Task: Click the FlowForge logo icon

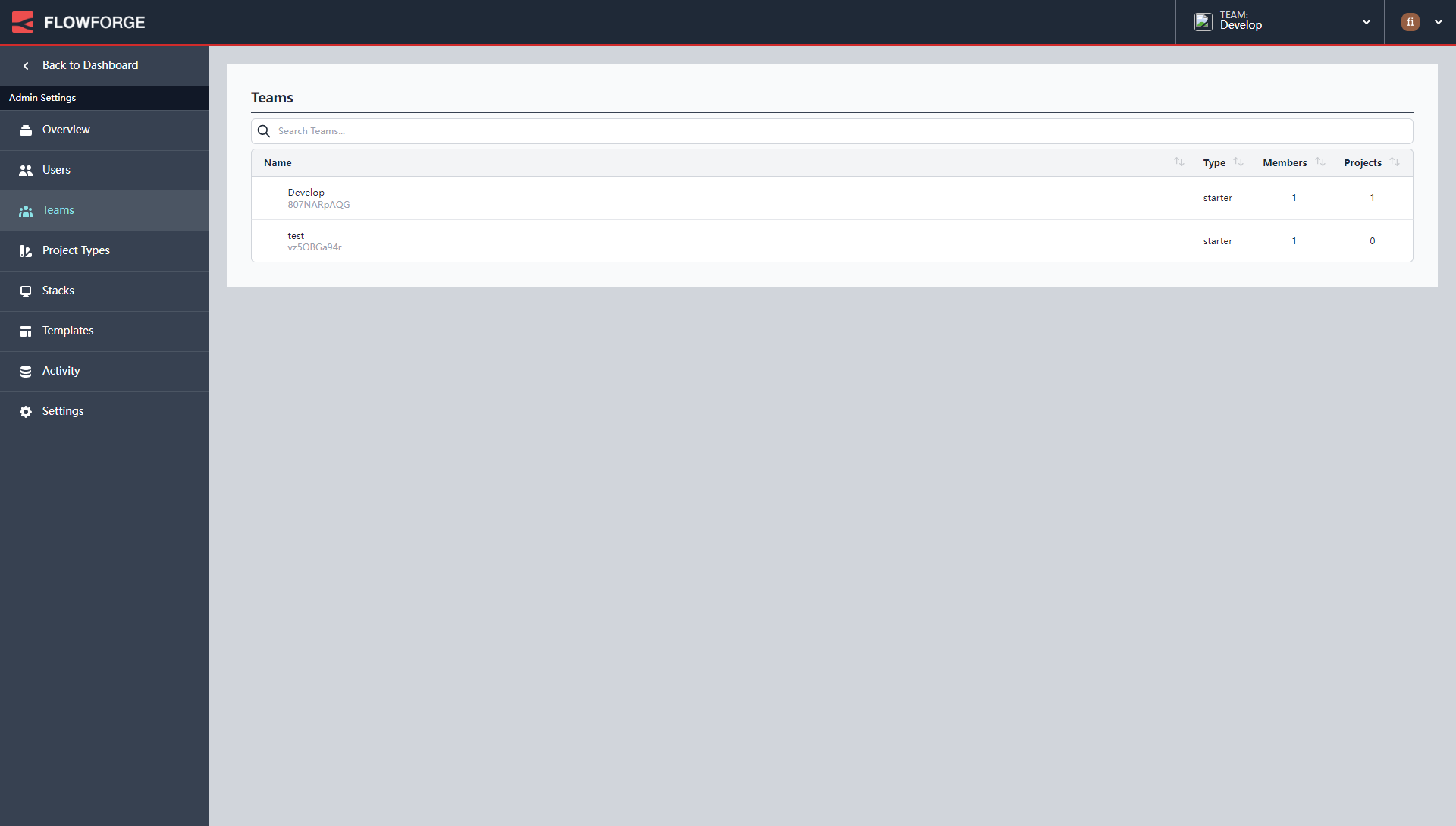Action: (x=23, y=22)
